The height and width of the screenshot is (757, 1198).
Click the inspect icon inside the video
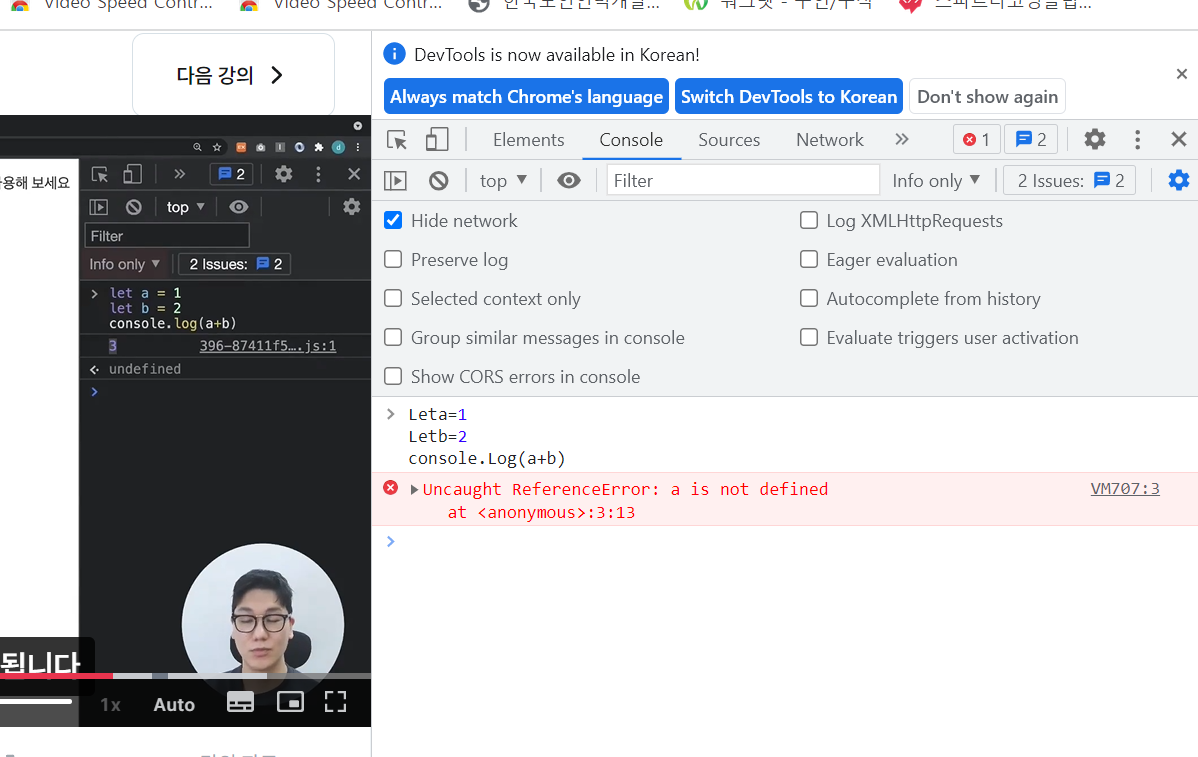pos(100,174)
